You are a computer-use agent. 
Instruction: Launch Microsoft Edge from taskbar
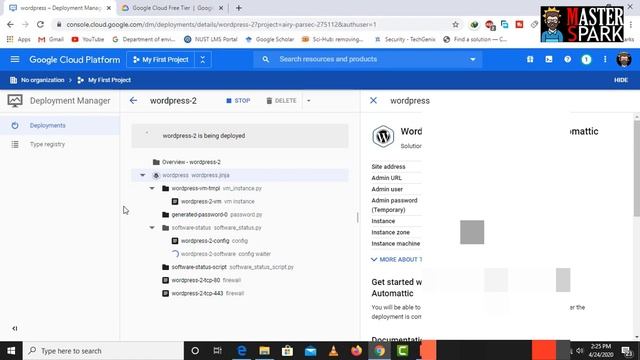[x=242, y=351]
